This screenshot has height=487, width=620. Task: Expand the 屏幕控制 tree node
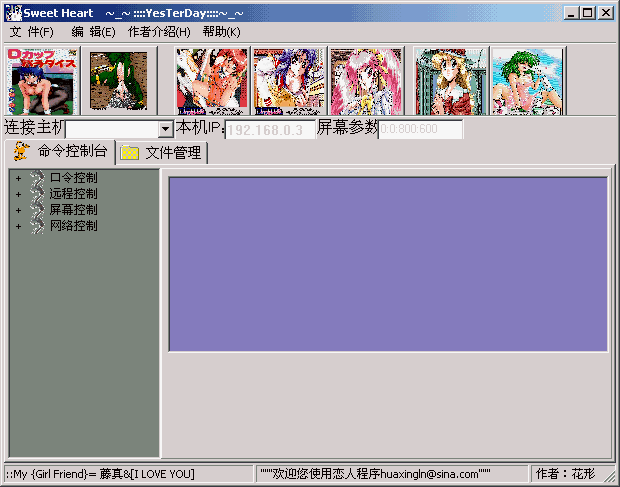pos(18,210)
